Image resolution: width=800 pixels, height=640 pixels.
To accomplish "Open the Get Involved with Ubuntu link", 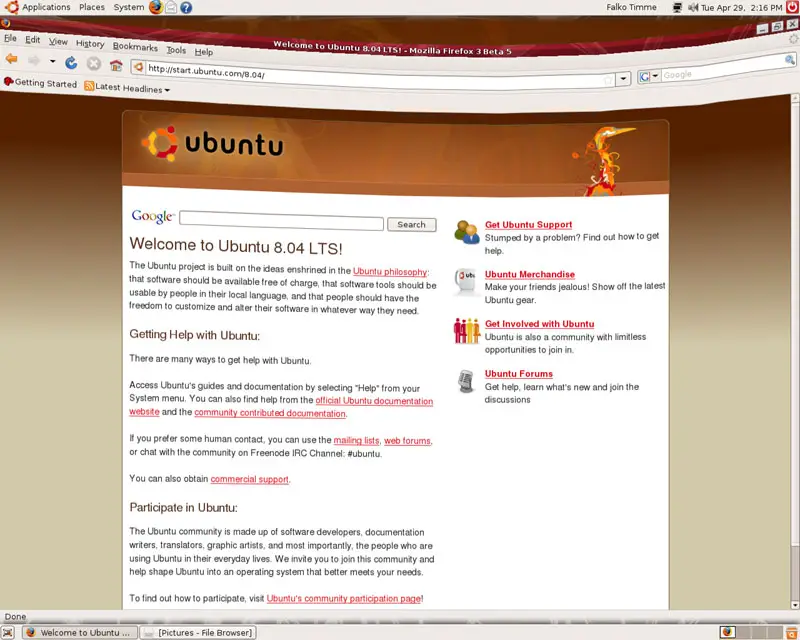I will (539, 324).
